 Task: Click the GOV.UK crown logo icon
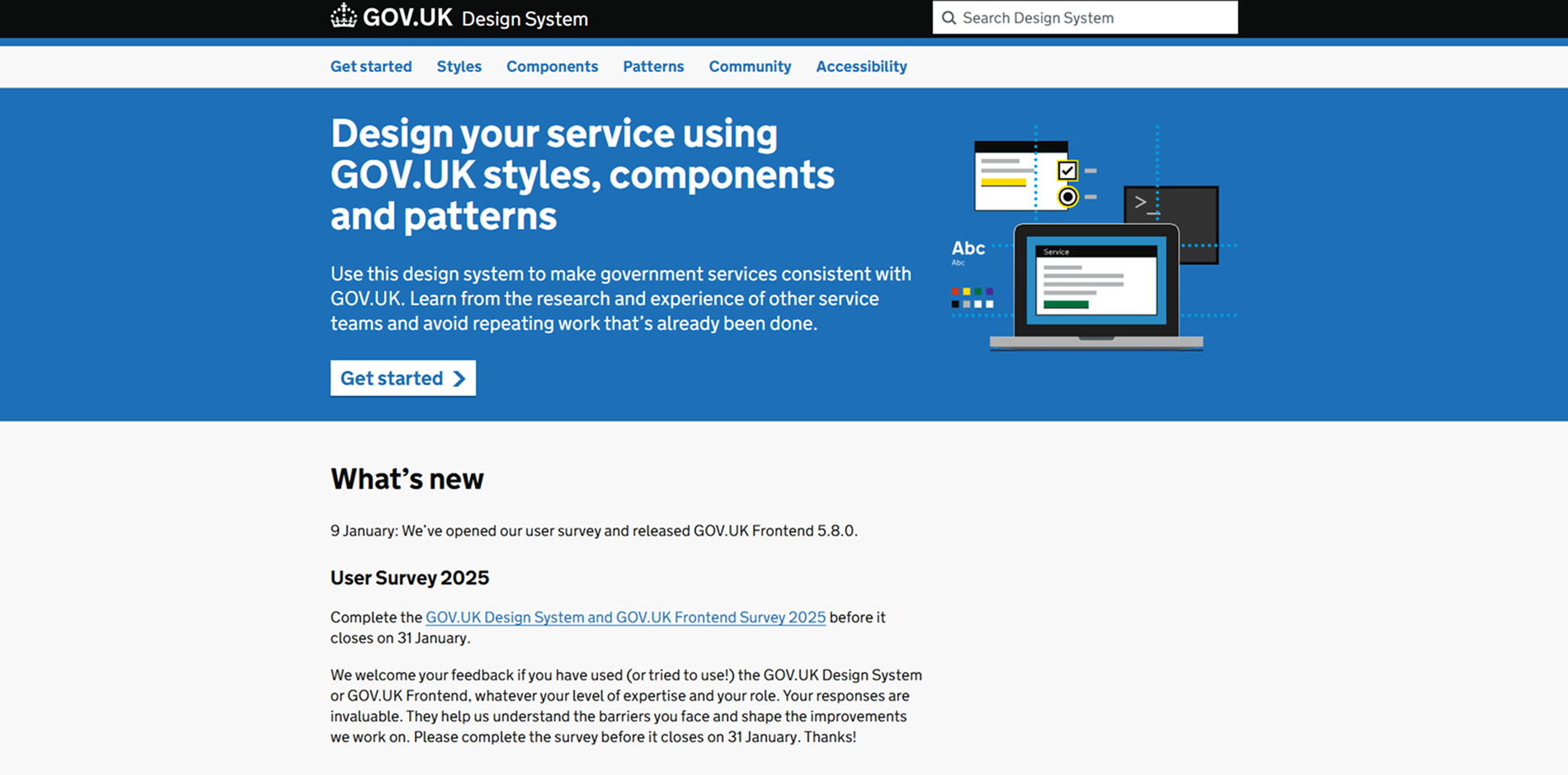343,16
